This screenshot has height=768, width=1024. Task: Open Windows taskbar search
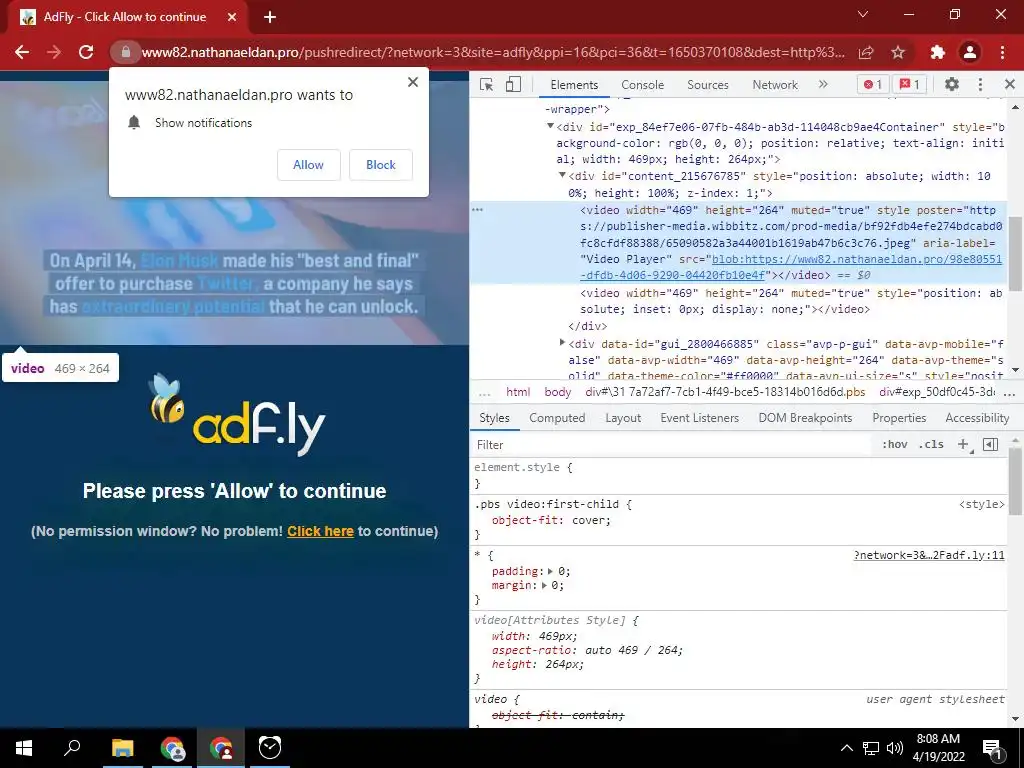[72, 748]
